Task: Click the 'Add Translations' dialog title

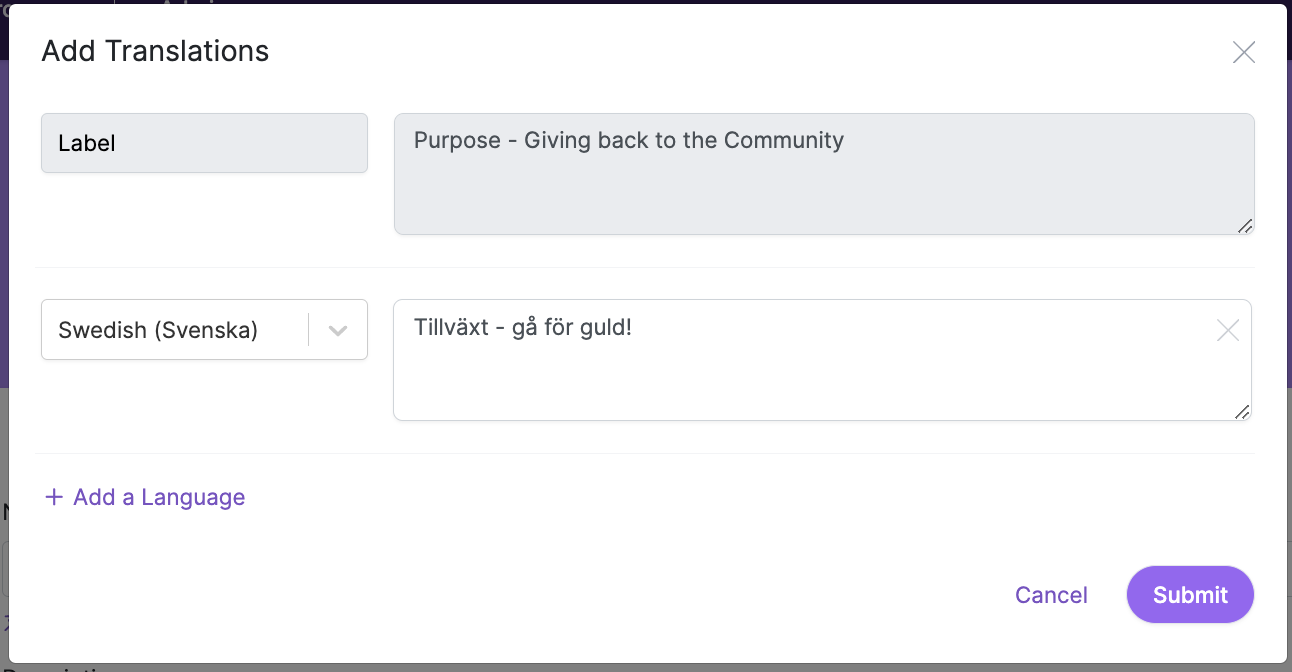Action: [155, 51]
